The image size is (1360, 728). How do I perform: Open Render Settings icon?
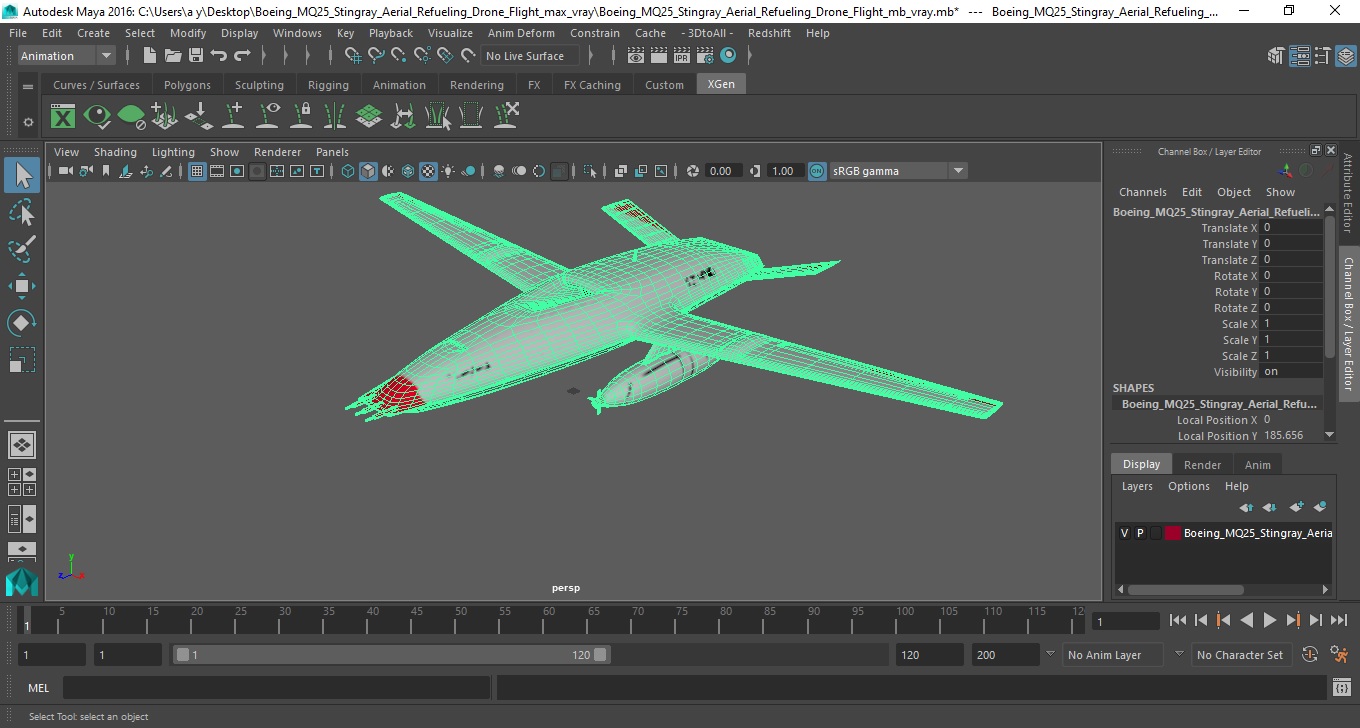(x=705, y=56)
